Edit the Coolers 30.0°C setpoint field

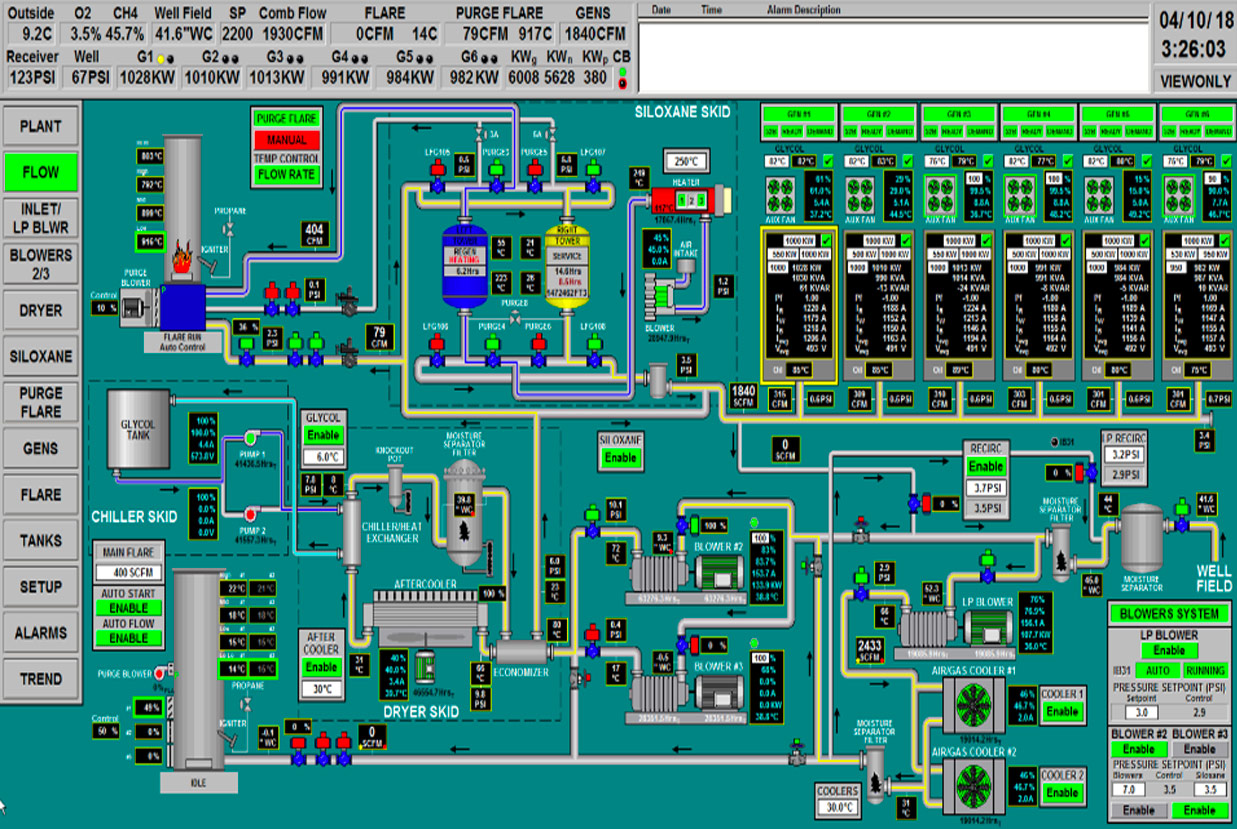[x=838, y=807]
